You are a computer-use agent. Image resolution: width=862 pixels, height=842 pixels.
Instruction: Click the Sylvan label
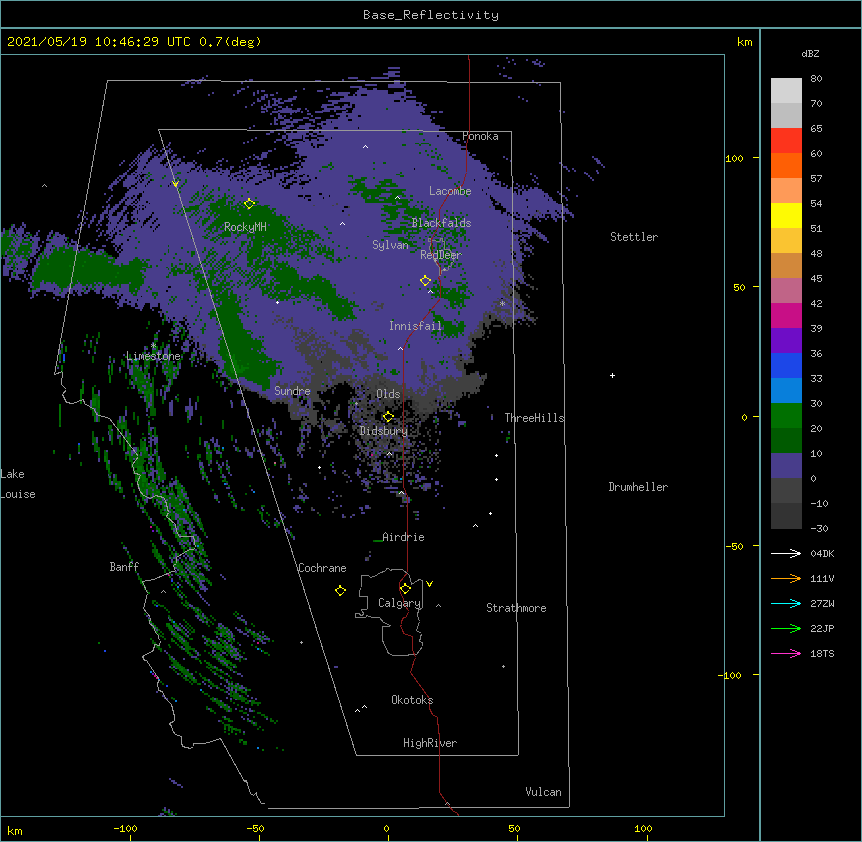pos(390,245)
